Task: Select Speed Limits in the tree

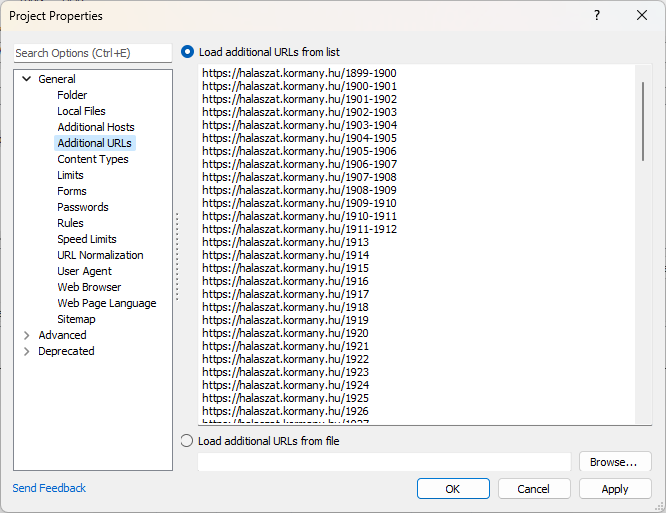Action: (x=86, y=239)
